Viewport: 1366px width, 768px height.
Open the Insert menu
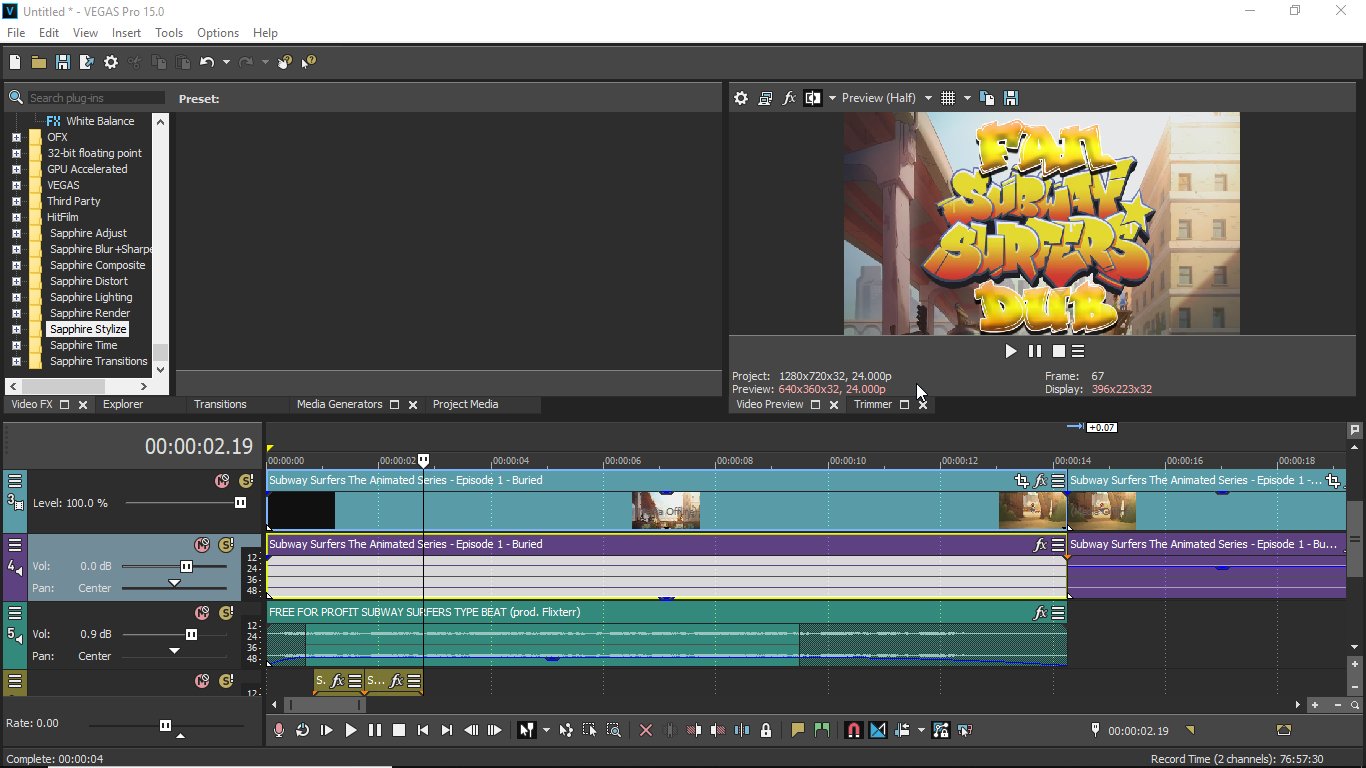pyautogui.click(x=126, y=33)
